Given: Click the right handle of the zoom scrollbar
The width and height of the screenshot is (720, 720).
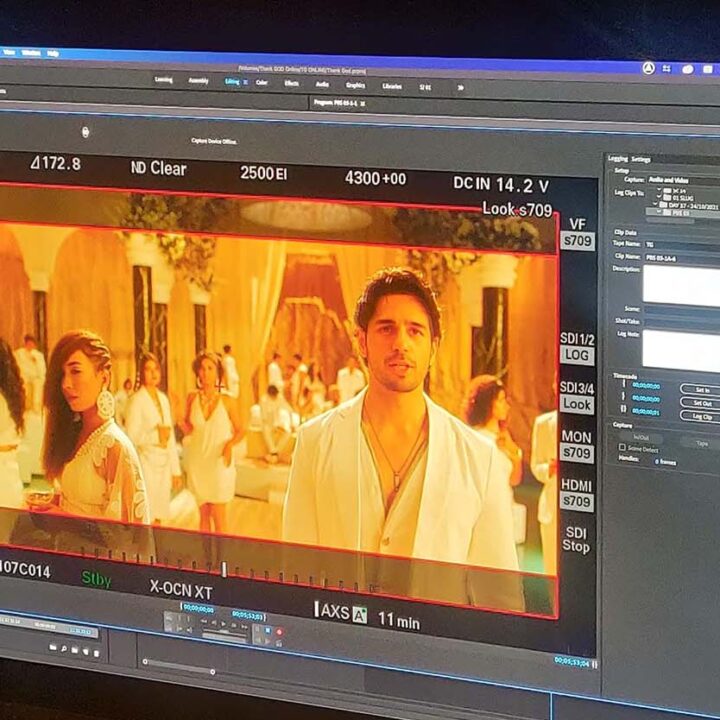Looking at the screenshot, I should (x=213, y=672).
